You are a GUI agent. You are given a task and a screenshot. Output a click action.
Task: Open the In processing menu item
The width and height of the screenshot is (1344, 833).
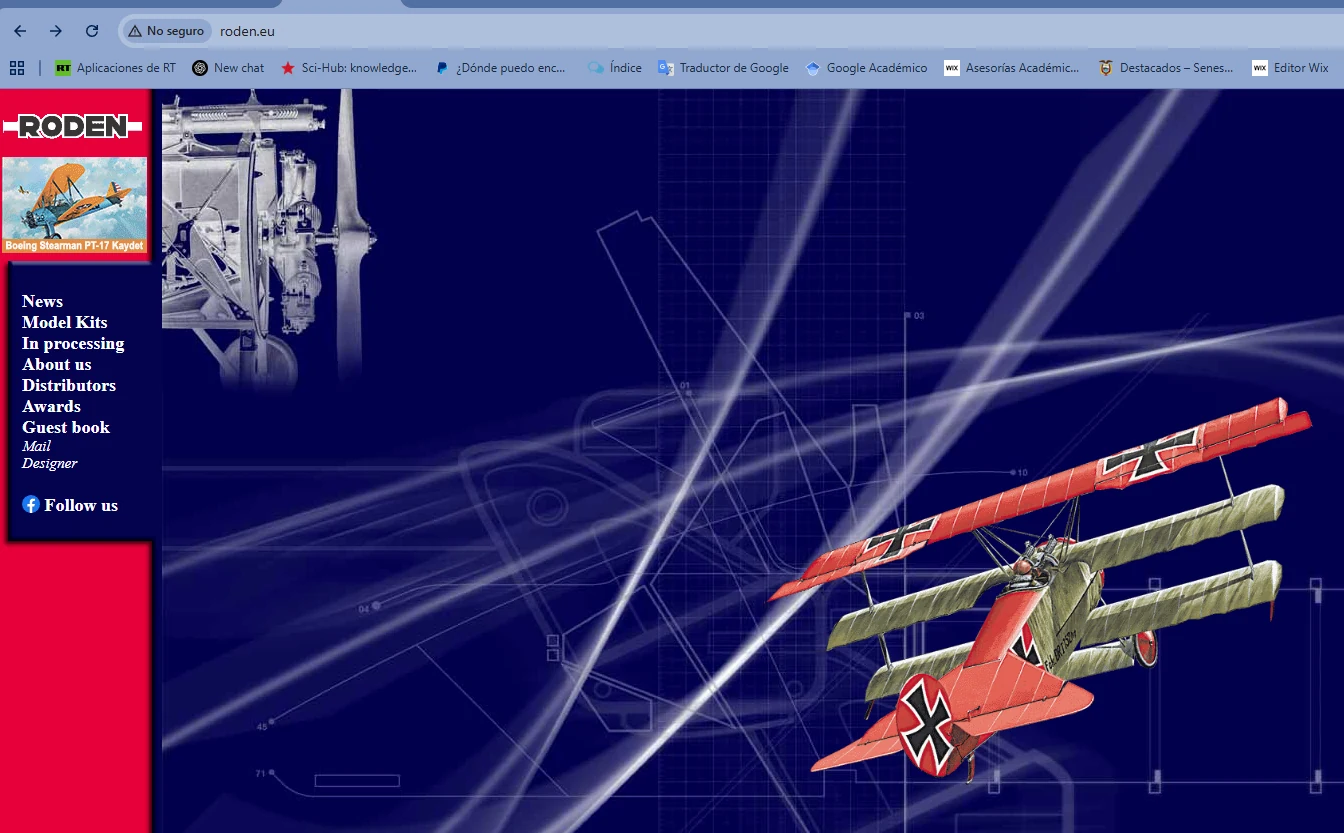pos(73,343)
